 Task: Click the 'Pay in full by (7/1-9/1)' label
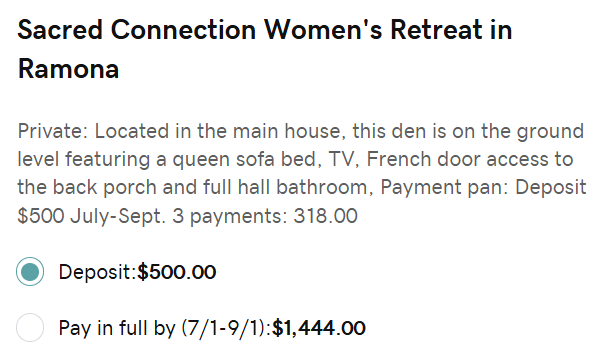pos(165,328)
